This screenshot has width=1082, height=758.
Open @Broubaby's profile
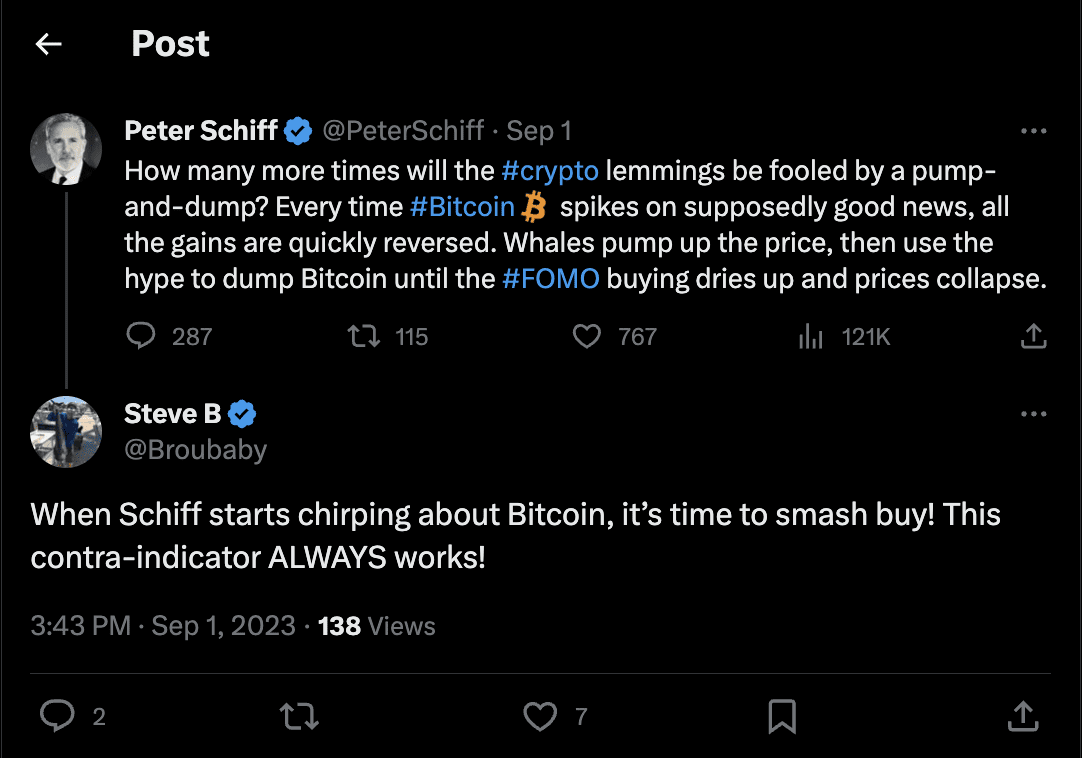tap(195, 449)
